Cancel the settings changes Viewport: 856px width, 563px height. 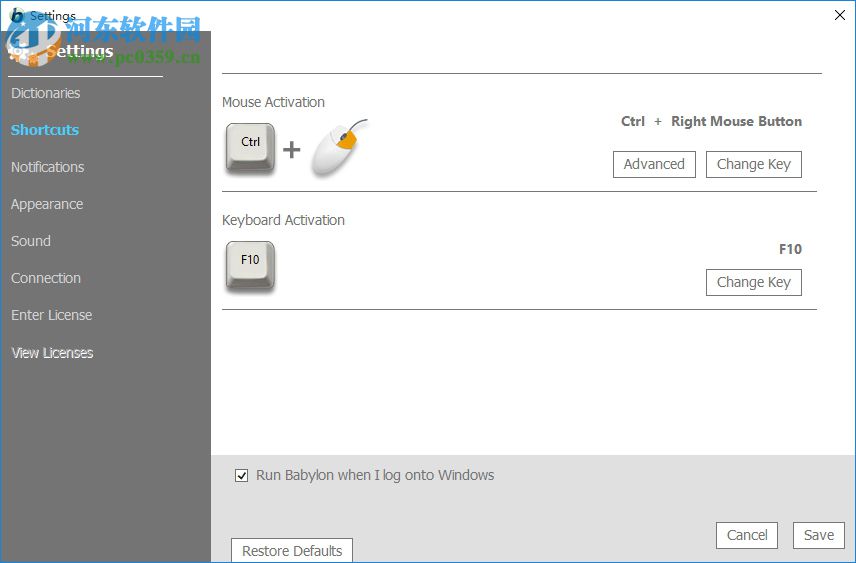coord(747,535)
